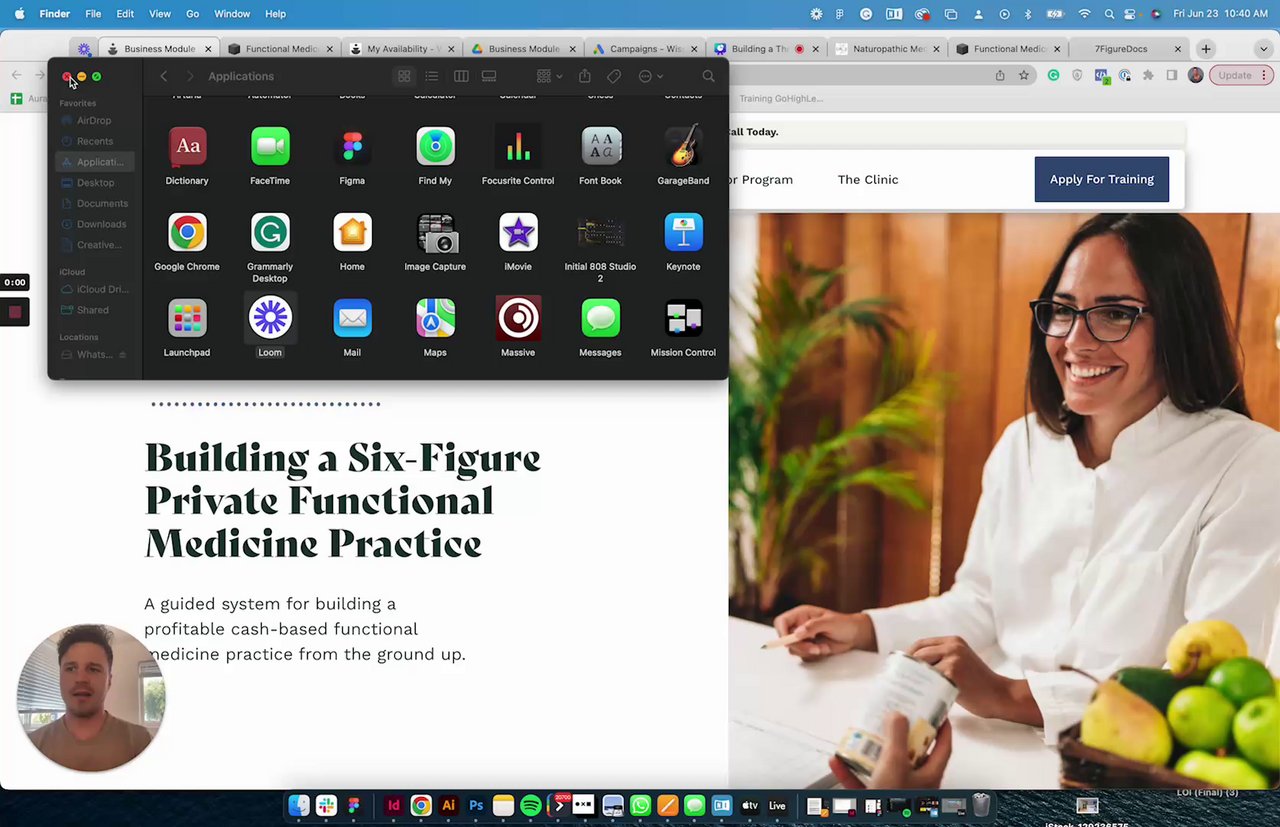Click the Apply For Training button

click(1102, 180)
